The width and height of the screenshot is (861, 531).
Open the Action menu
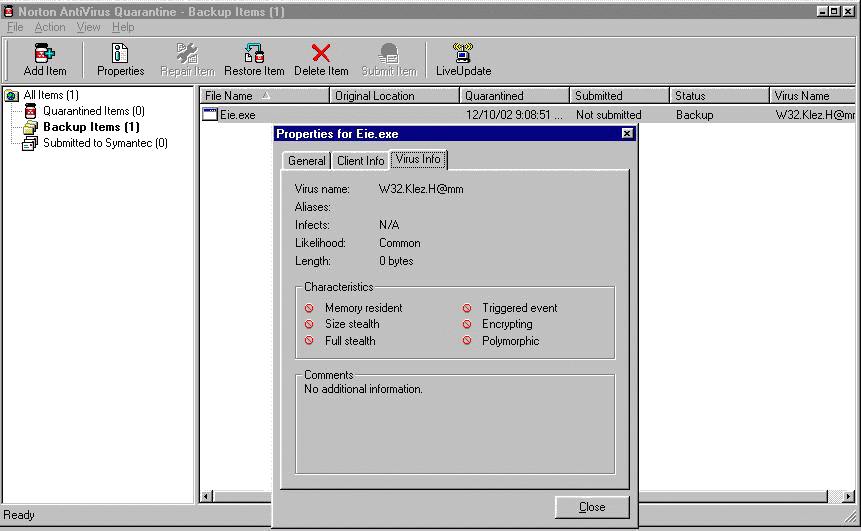(x=50, y=28)
